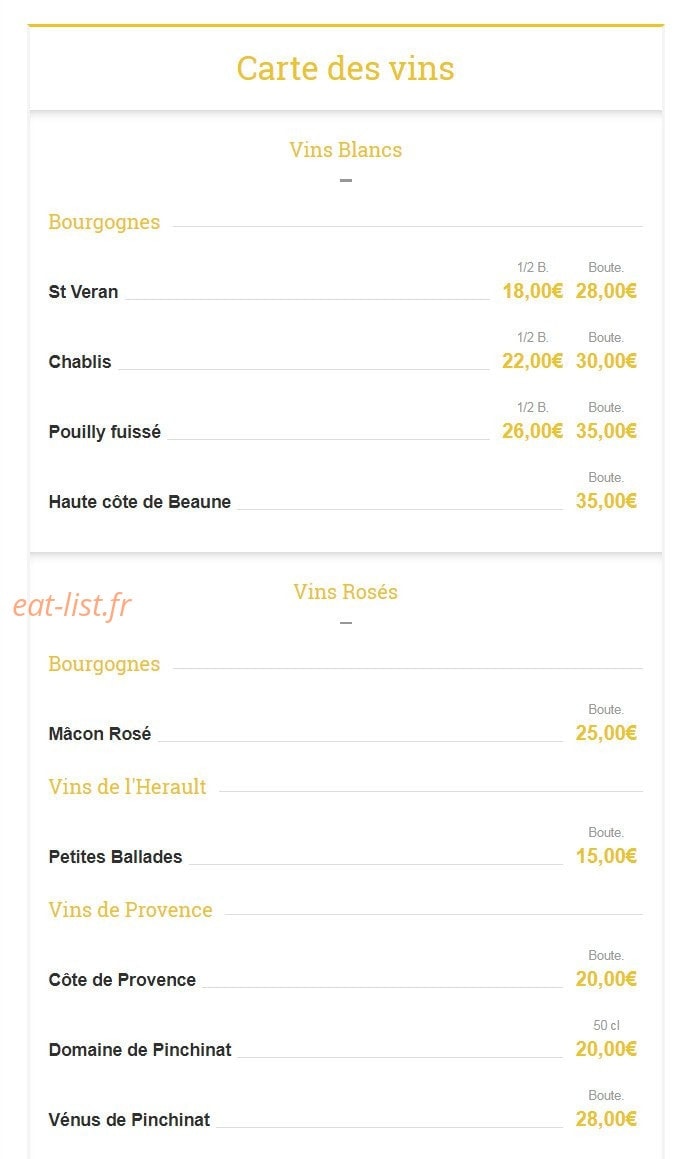Select Haute côte de Beaune entry
The image size is (696, 1159).
(x=140, y=502)
